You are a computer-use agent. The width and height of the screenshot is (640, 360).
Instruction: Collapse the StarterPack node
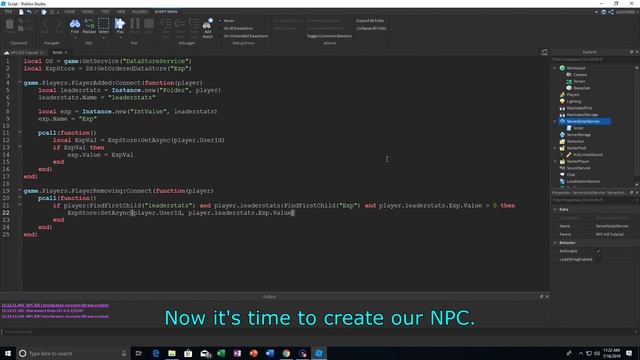555,148
